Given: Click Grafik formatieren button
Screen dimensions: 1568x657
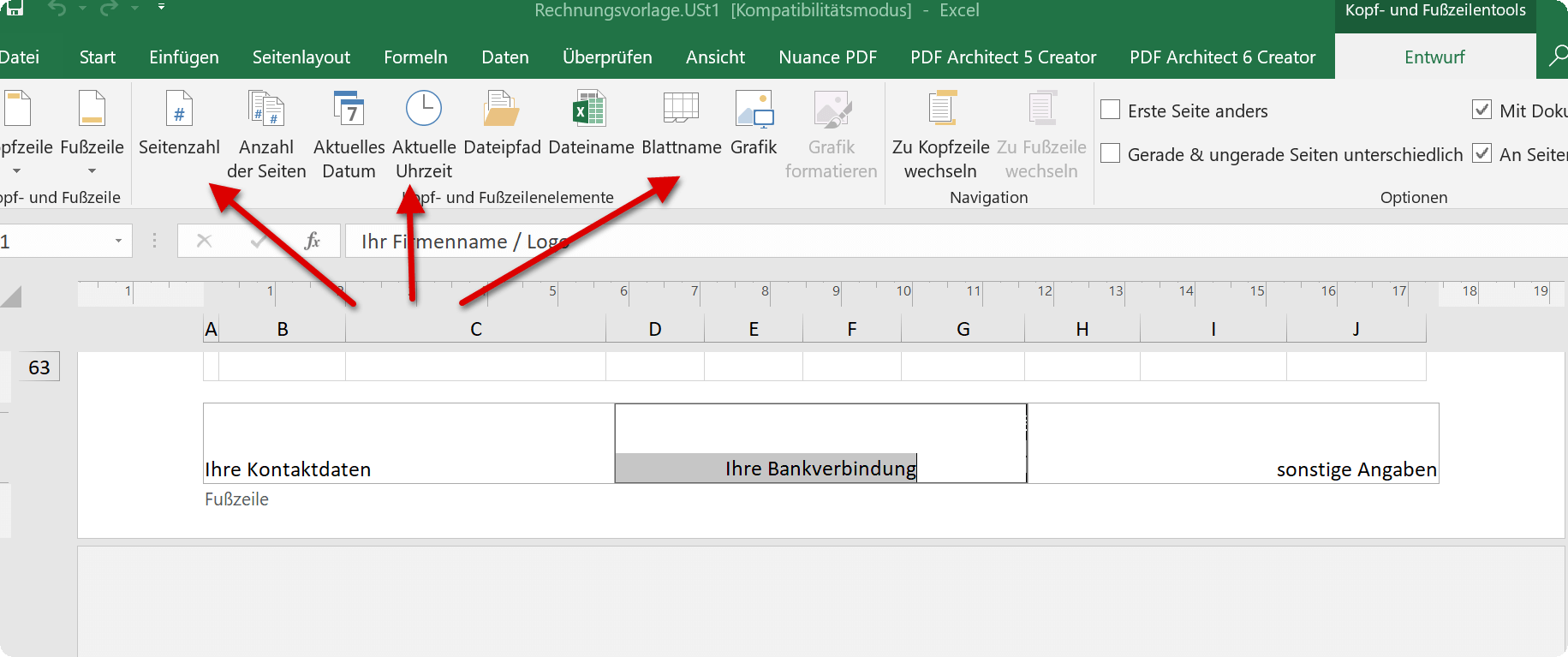Looking at the screenshot, I should point(831,135).
